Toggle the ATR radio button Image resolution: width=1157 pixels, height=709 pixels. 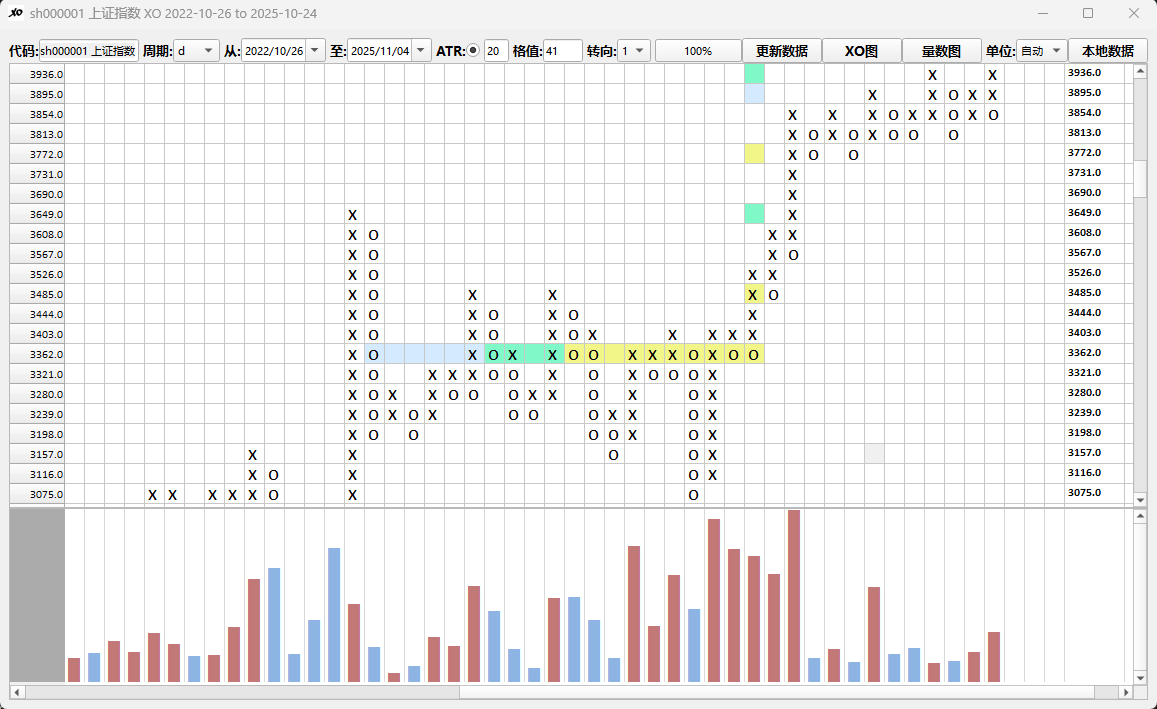tap(473, 51)
